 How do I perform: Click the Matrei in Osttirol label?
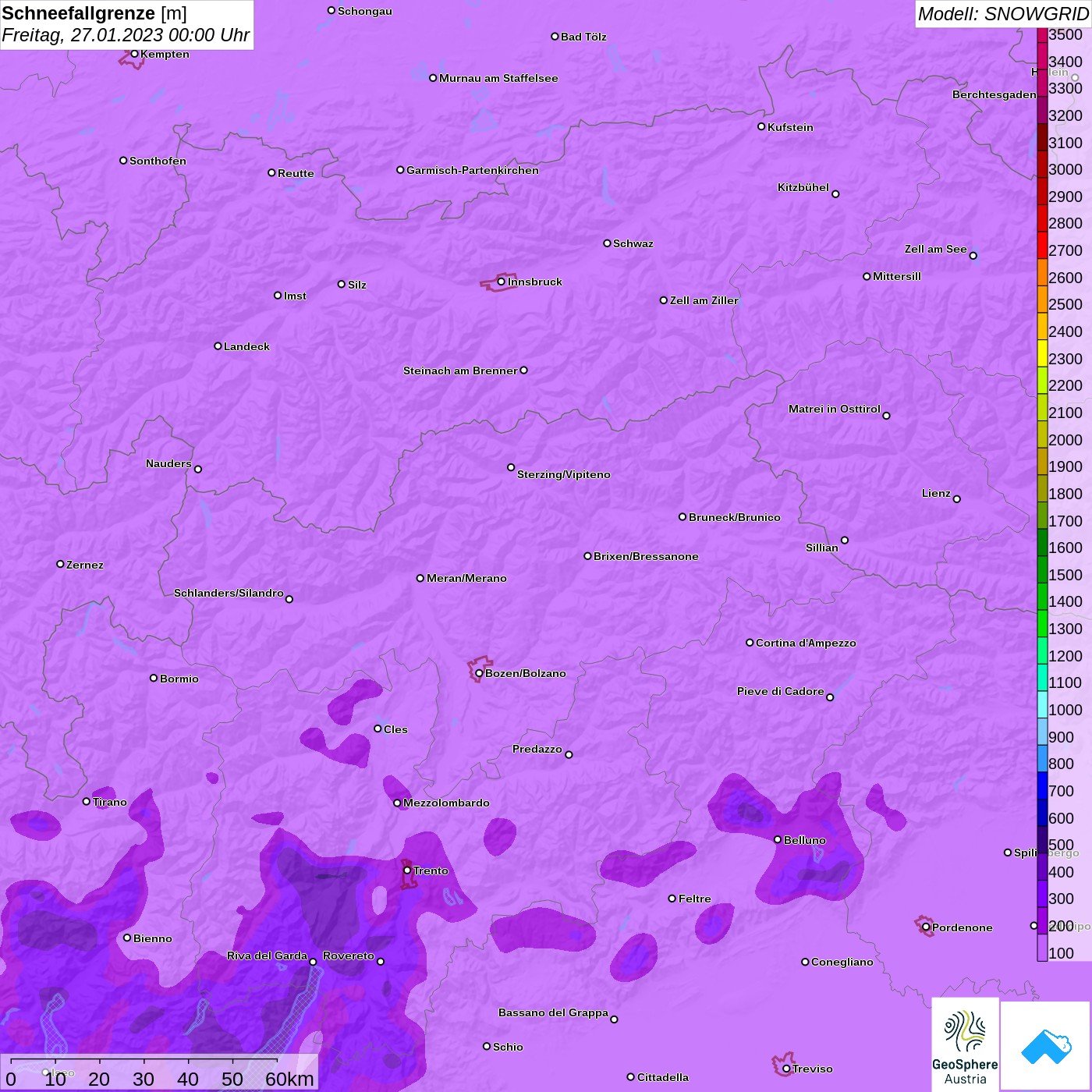tap(835, 409)
